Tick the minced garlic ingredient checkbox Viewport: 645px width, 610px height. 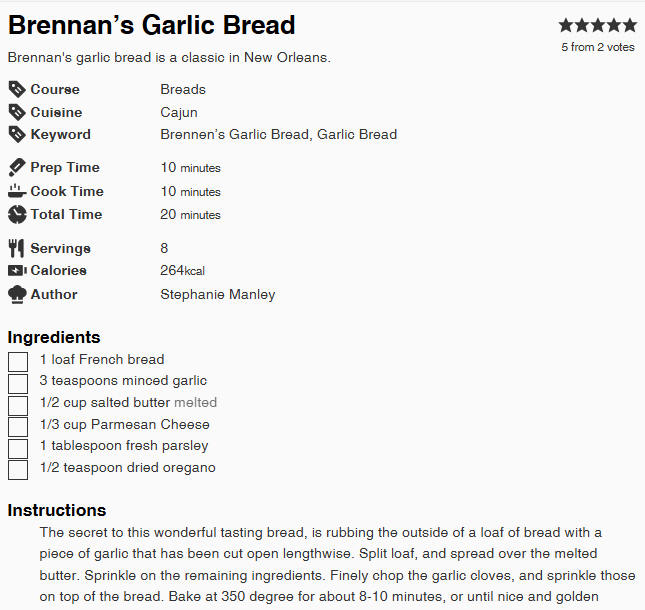(x=18, y=383)
